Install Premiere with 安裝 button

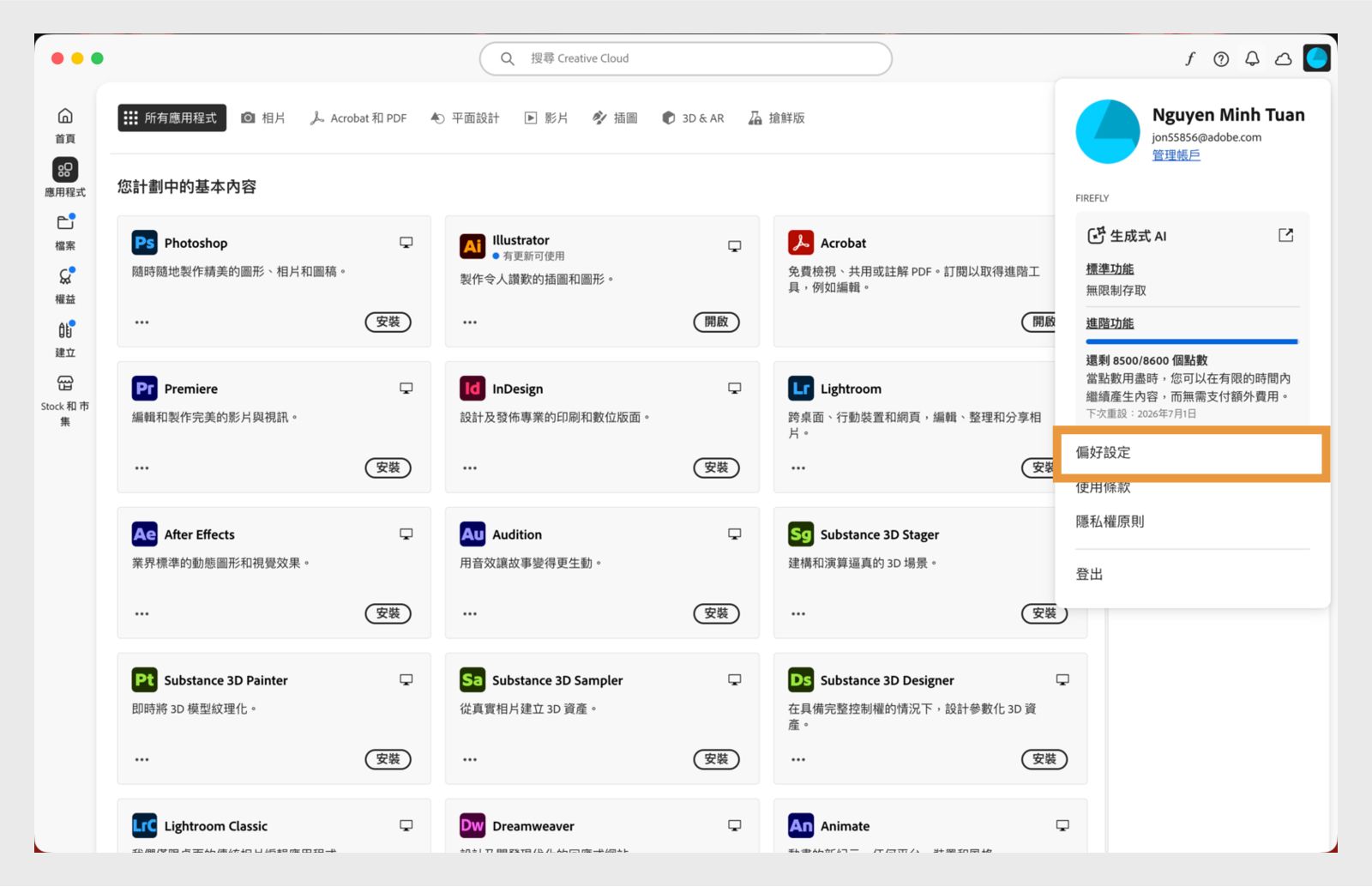[388, 468]
